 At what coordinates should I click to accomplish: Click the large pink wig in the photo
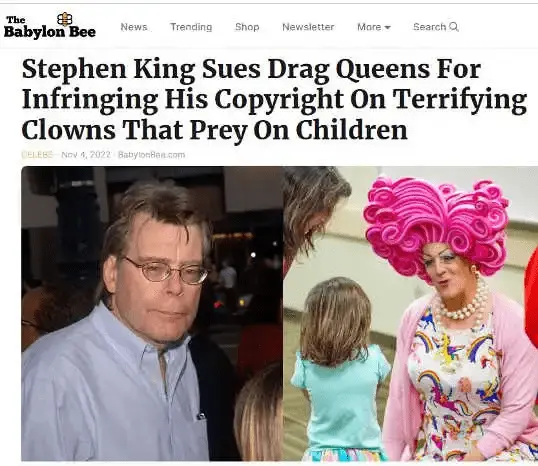point(436,225)
